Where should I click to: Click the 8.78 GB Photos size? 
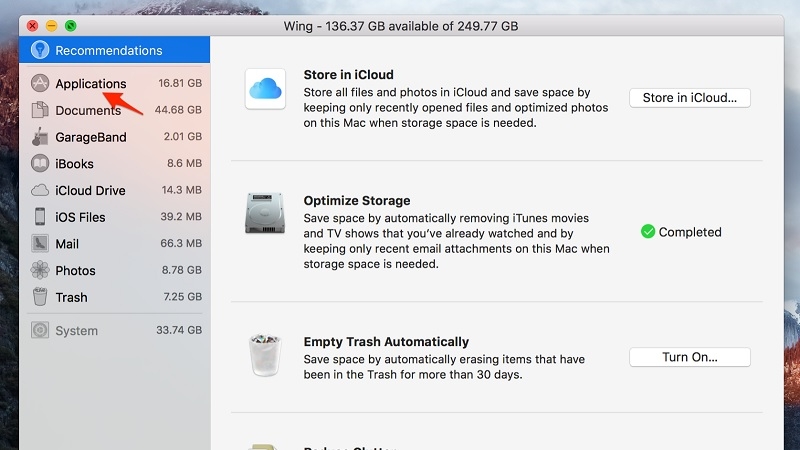click(x=182, y=269)
